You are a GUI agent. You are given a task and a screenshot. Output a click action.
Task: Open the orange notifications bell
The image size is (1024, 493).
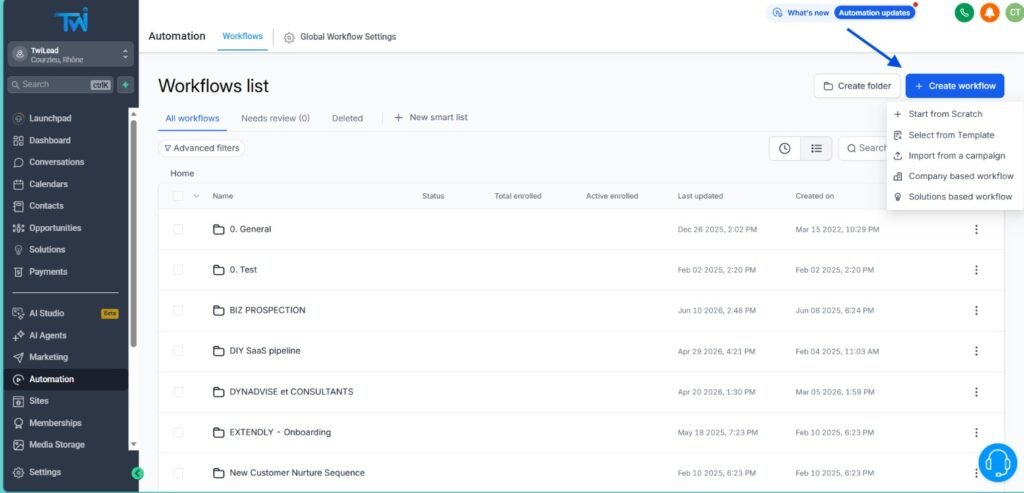(x=989, y=12)
